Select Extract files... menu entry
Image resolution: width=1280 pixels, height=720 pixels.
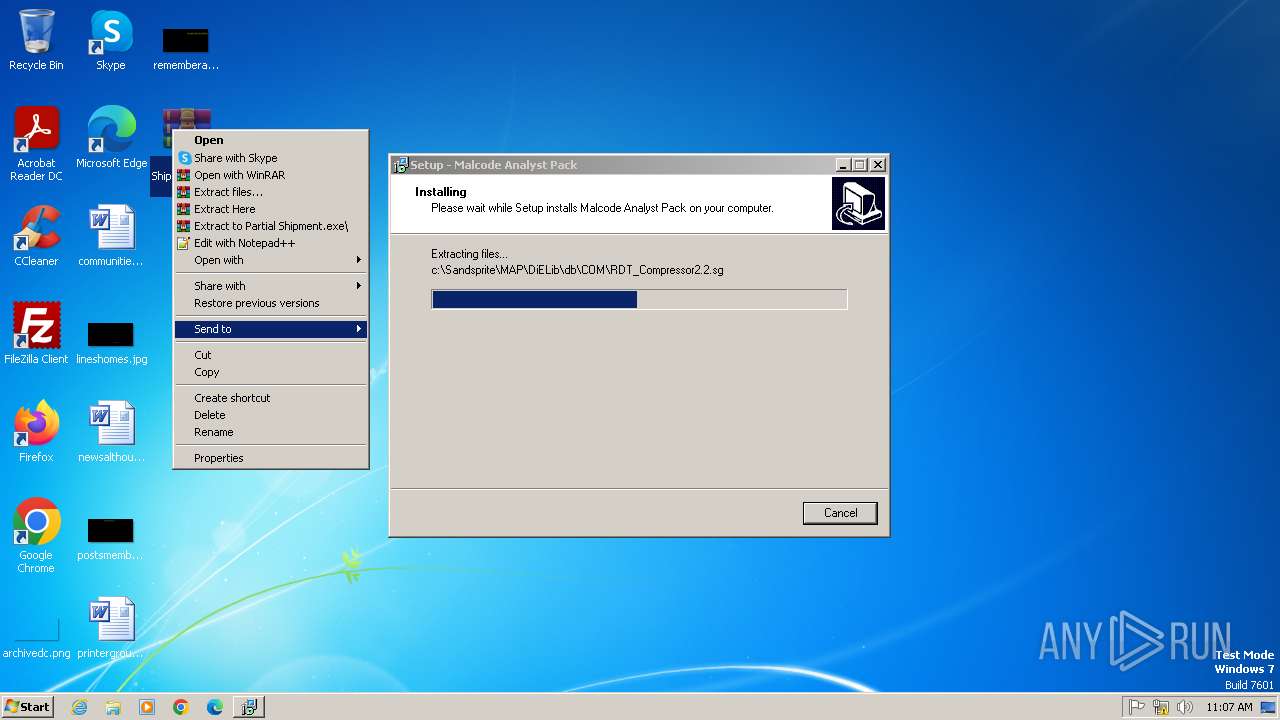coord(271,192)
